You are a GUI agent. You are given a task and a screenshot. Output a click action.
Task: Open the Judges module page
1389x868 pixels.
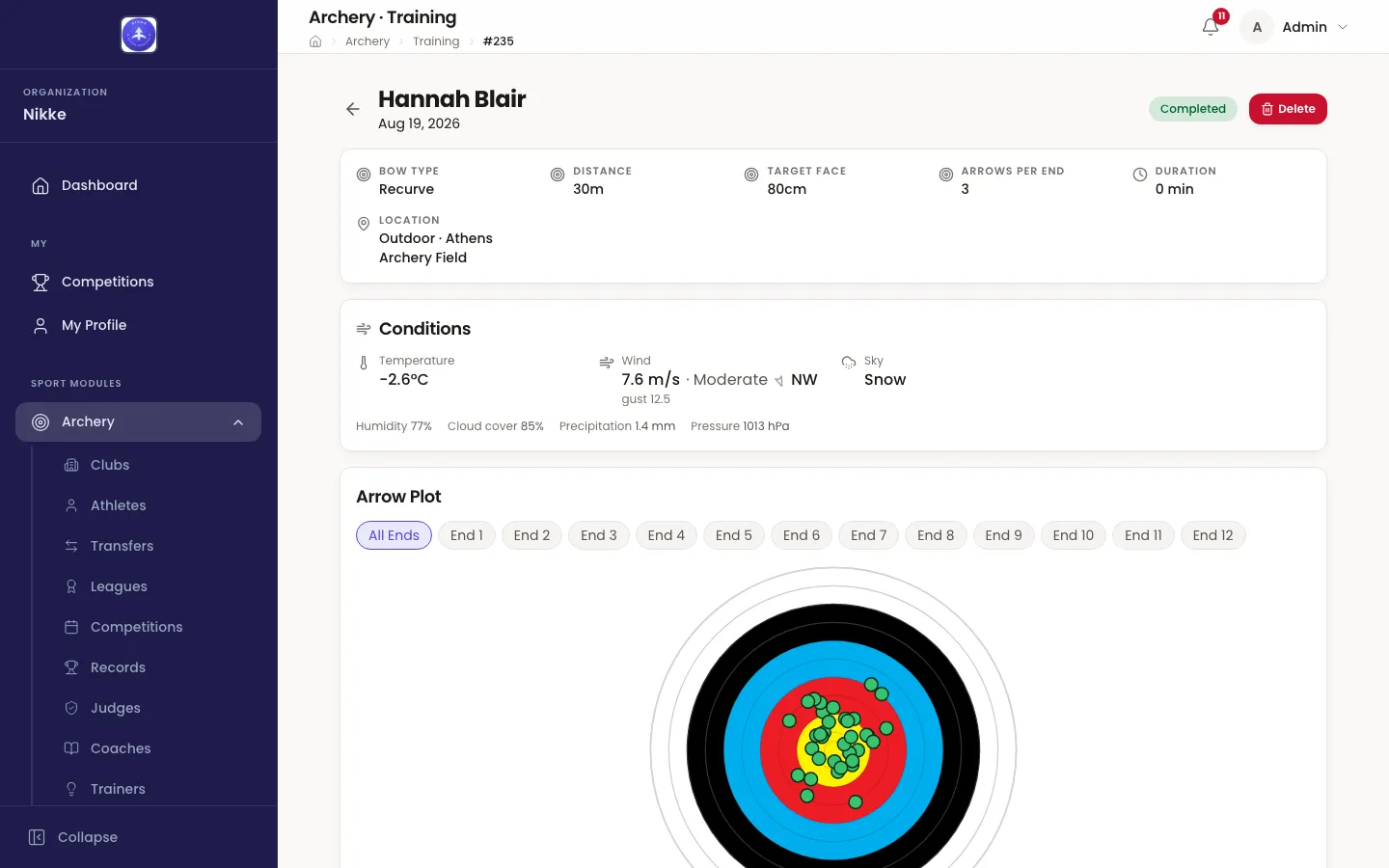154,708
